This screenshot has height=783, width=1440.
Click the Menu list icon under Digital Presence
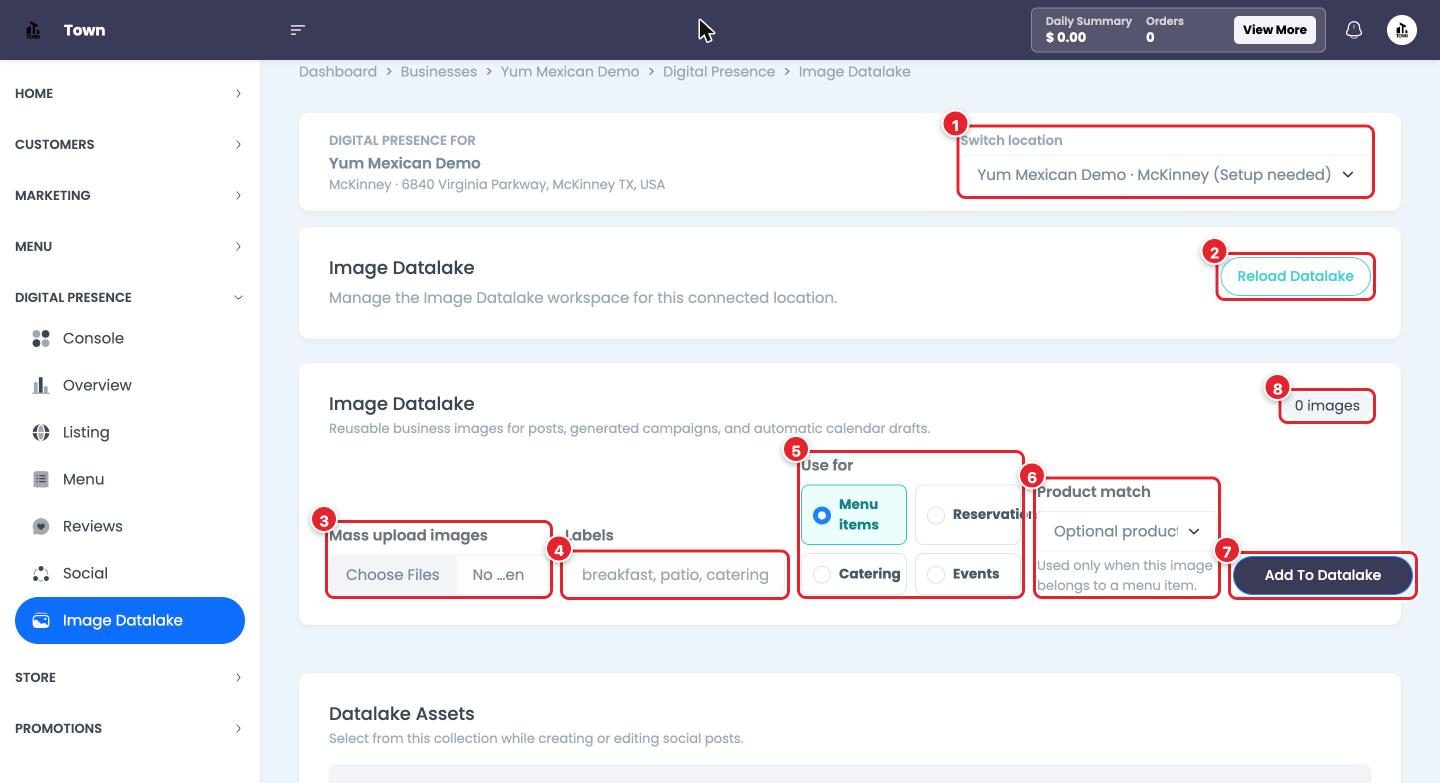tap(41, 480)
